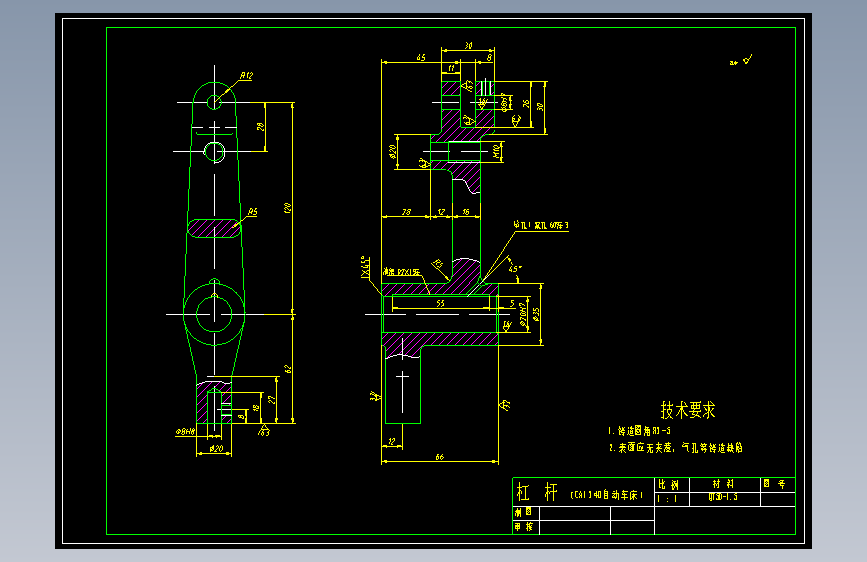The width and height of the screenshot is (867, 562).
Task: Select the 45° angle annotation
Action: point(514,269)
